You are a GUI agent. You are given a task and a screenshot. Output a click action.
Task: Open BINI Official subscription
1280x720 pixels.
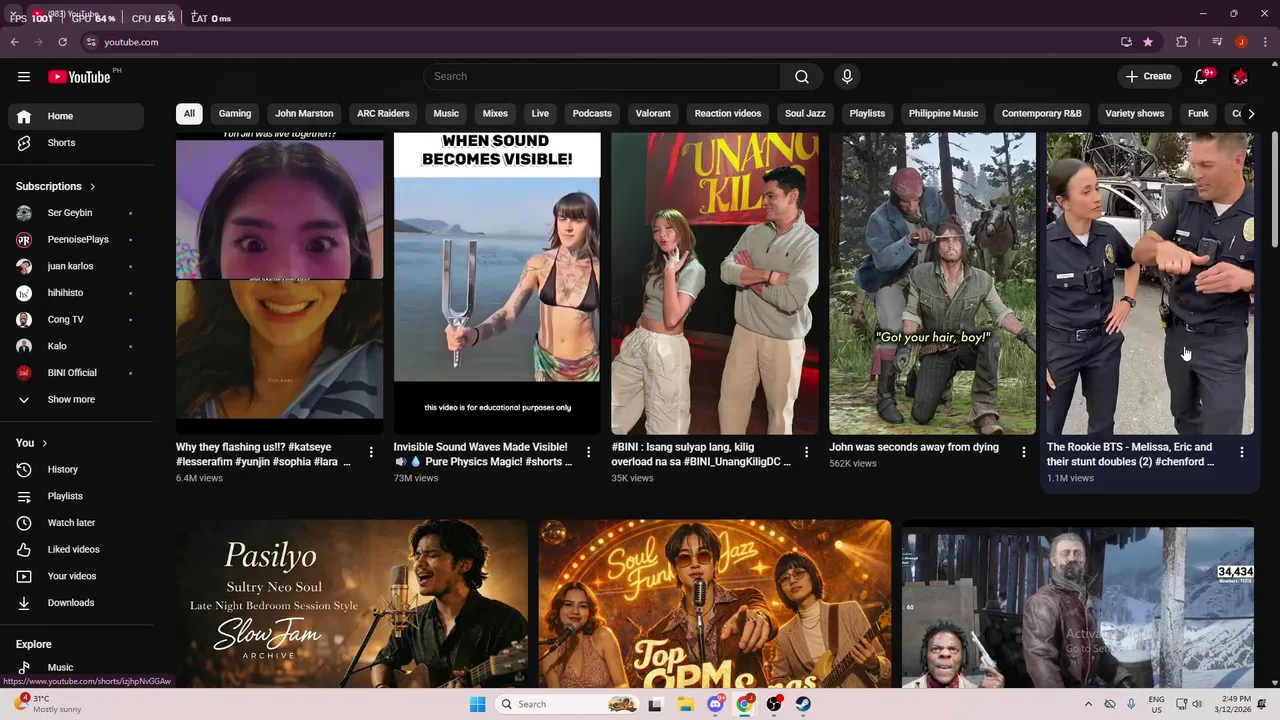tap(76, 373)
